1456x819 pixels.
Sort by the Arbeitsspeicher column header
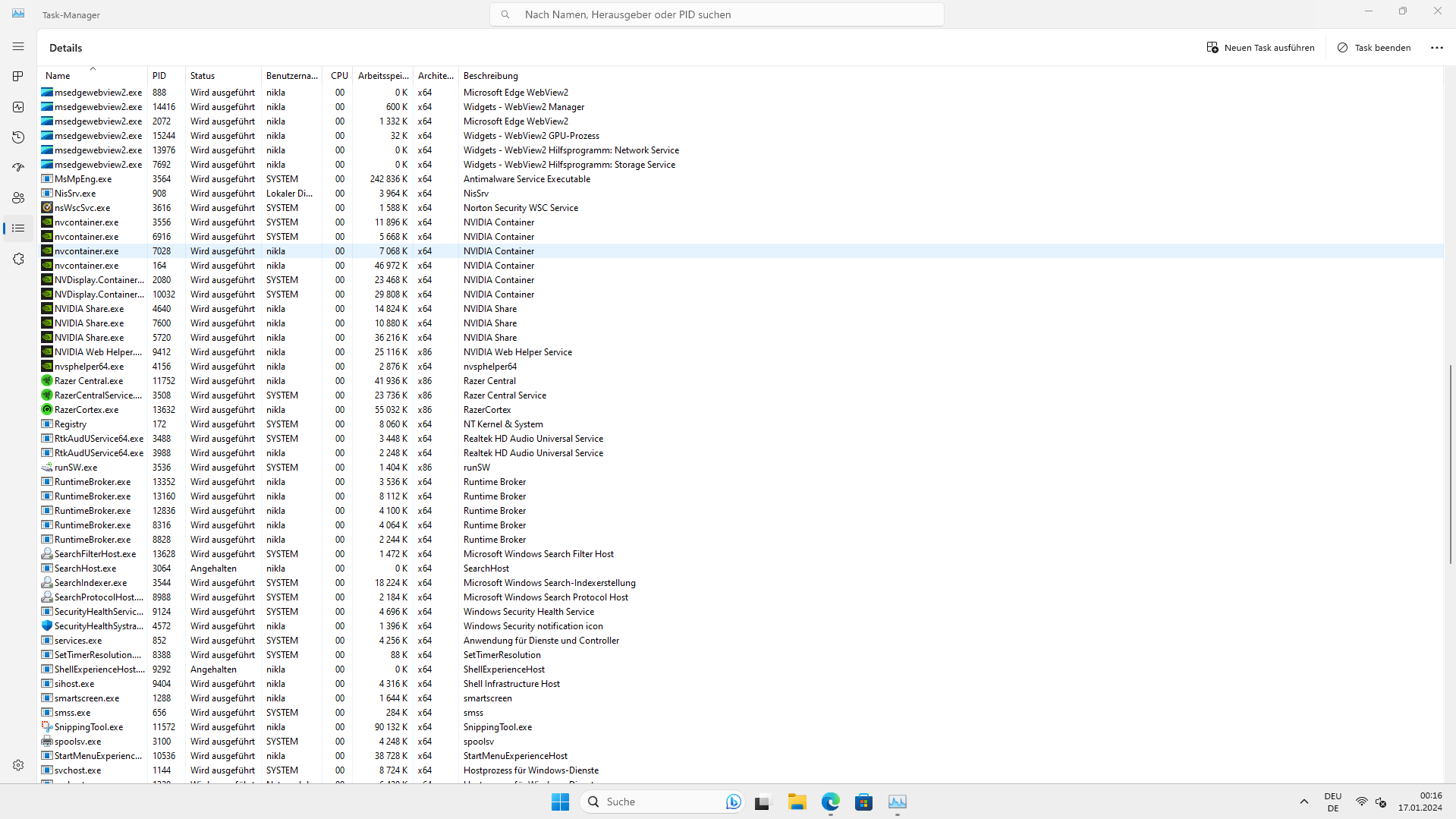pos(382,76)
